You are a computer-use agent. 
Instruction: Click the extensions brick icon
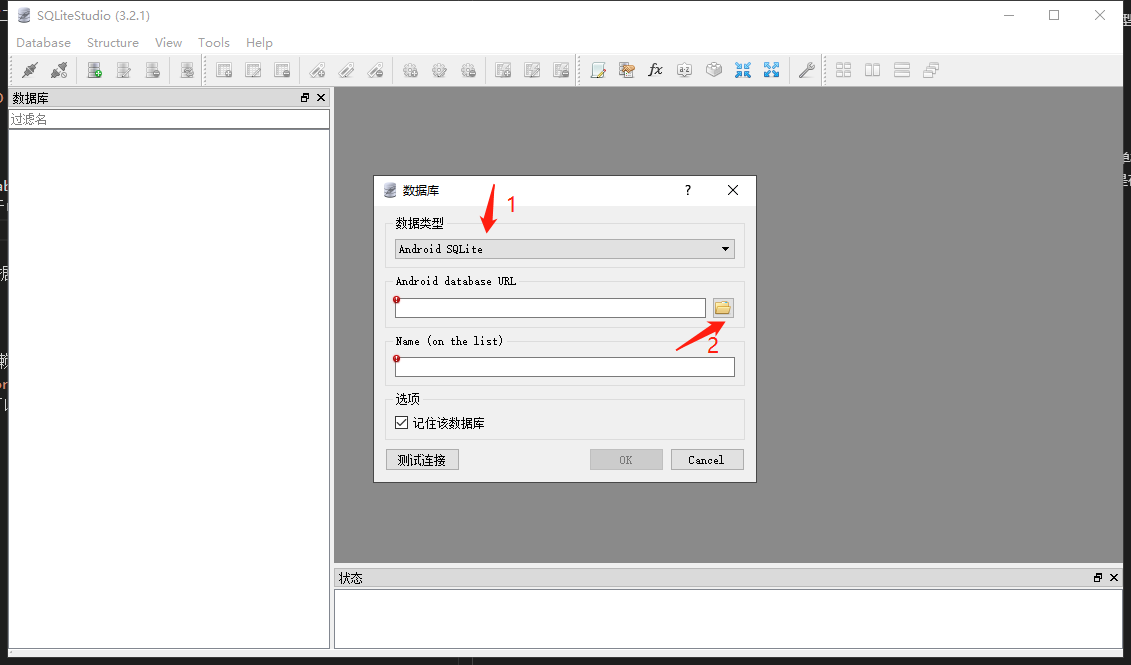pos(713,70)
